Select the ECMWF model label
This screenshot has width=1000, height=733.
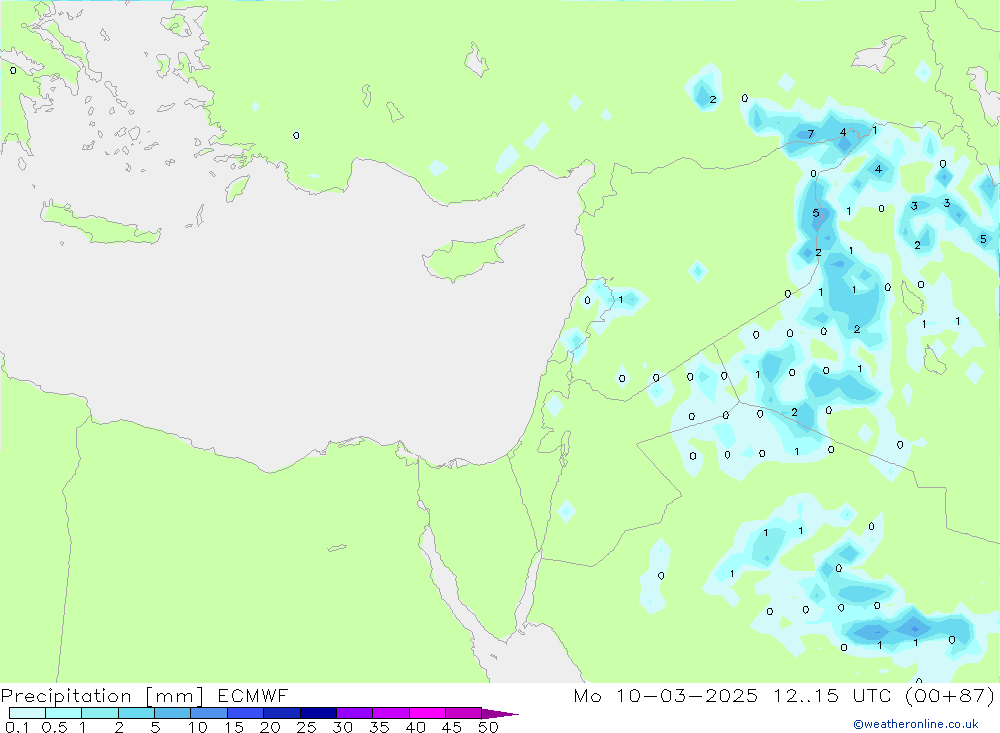tap(253, 696)
